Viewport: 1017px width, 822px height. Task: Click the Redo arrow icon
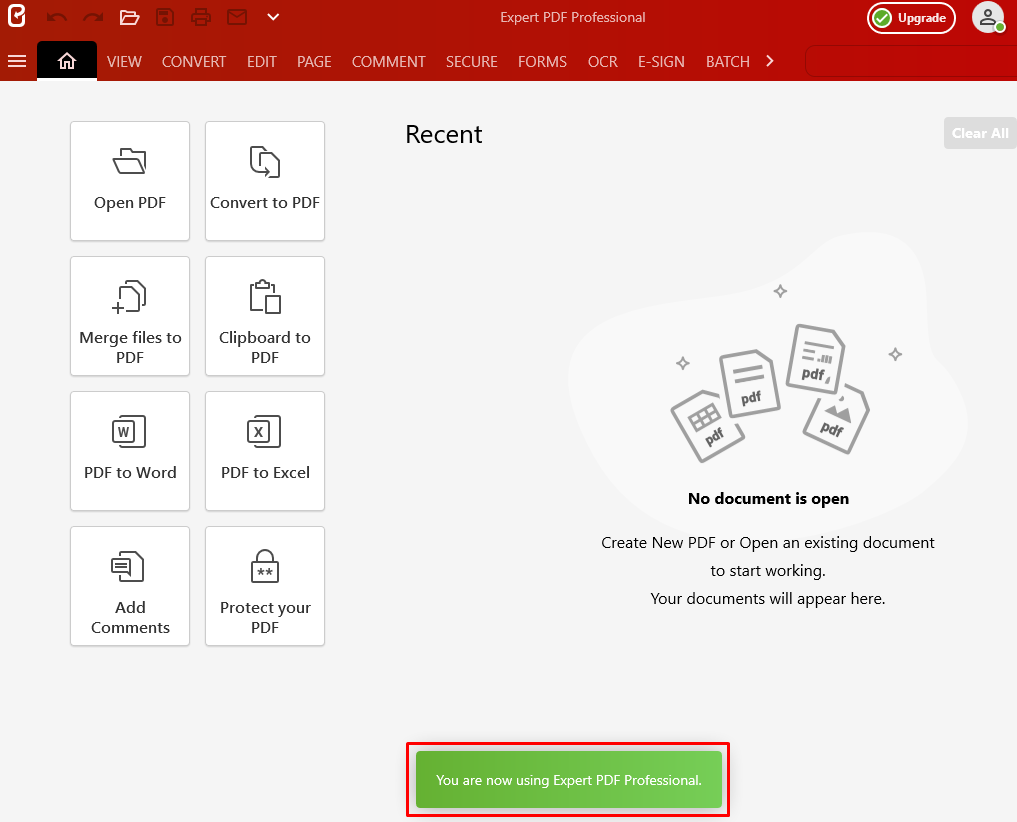93,18
